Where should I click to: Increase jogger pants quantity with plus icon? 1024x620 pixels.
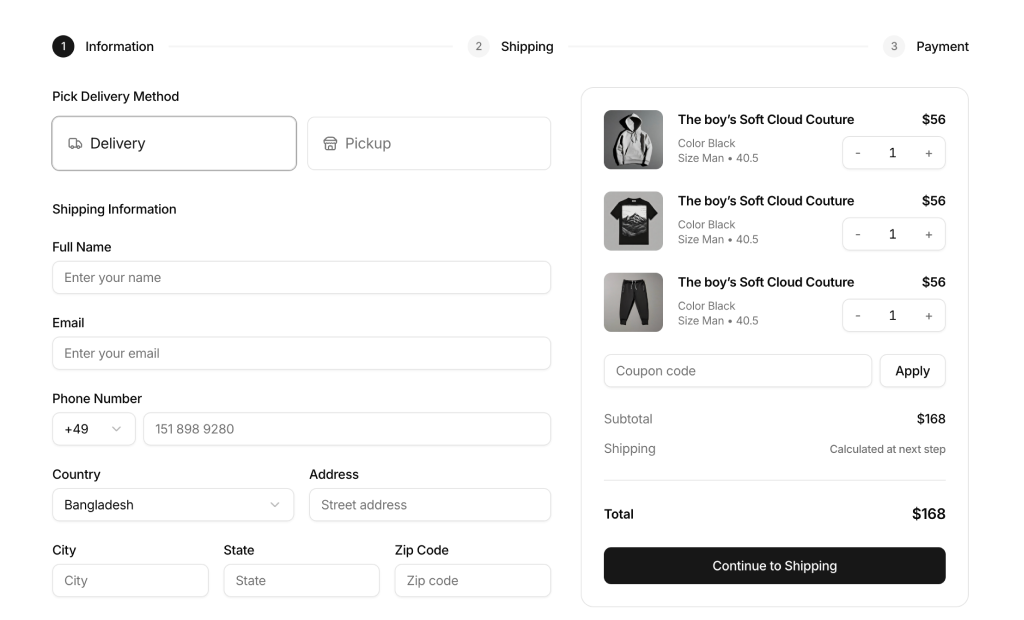coord(928,315)
